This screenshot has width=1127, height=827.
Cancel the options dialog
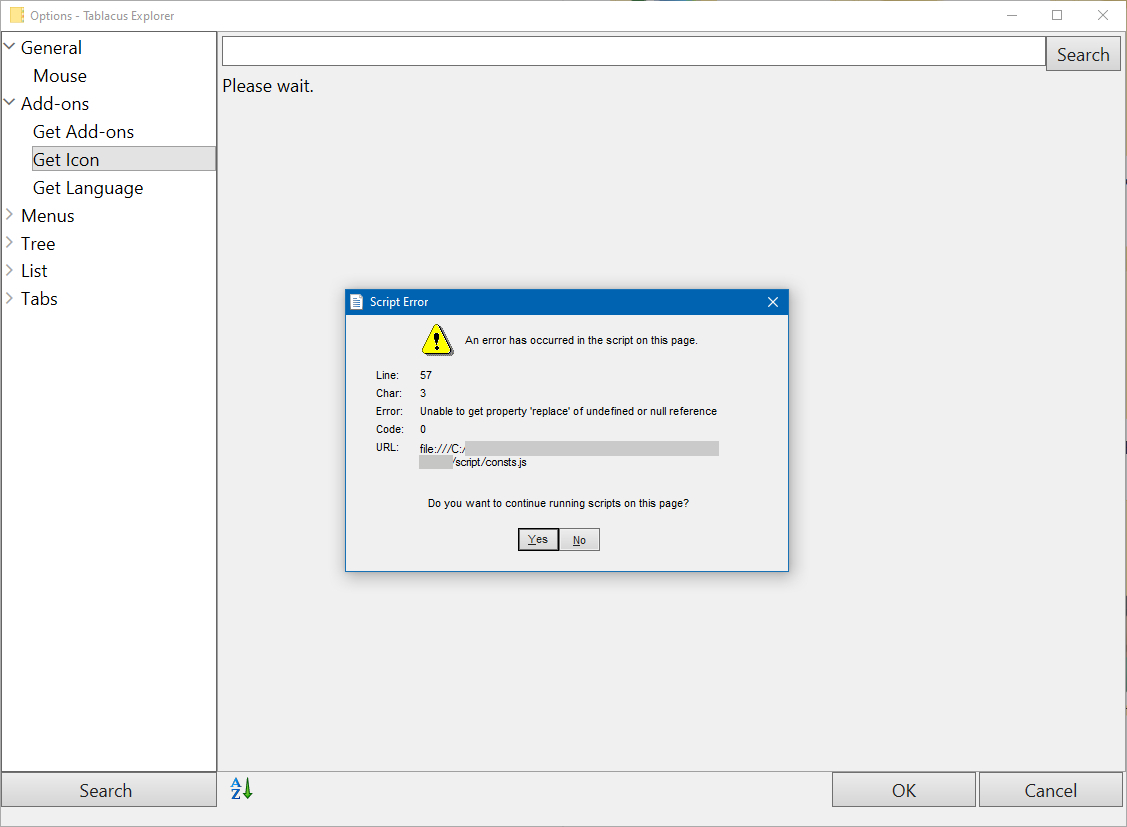coord(1051,789)
